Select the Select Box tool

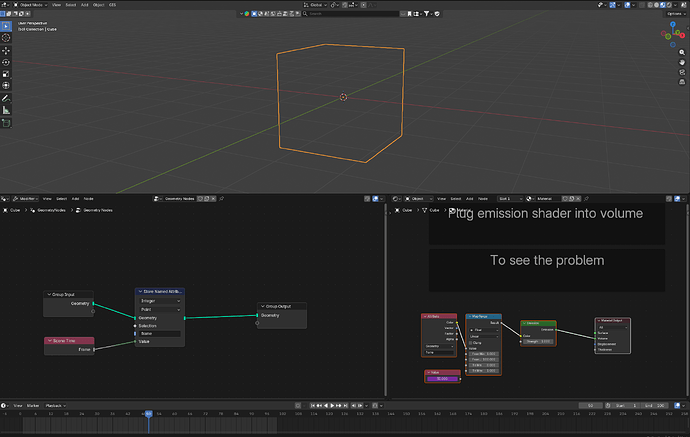pyautogui.click(x=6, y=26)
